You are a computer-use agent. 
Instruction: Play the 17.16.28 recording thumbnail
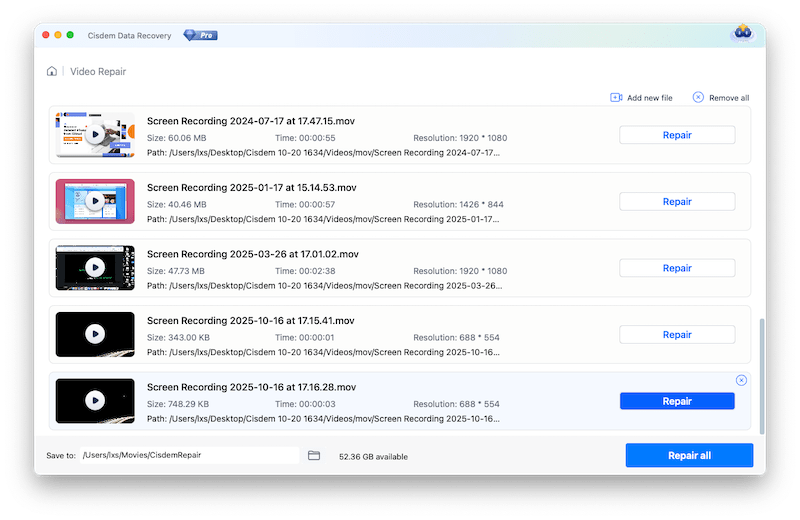point(95,400)
